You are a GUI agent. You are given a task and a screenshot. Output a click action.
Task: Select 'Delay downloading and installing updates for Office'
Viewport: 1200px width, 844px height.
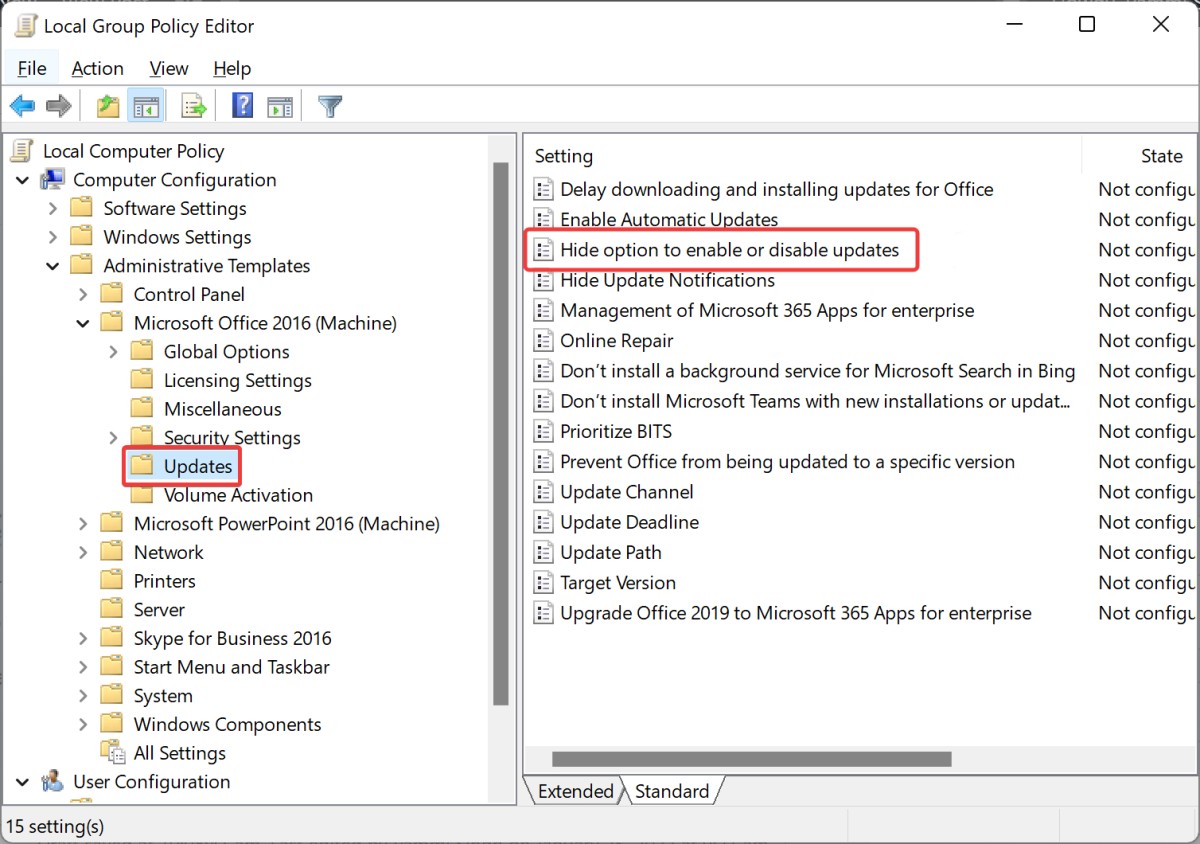tap(777, 190)
